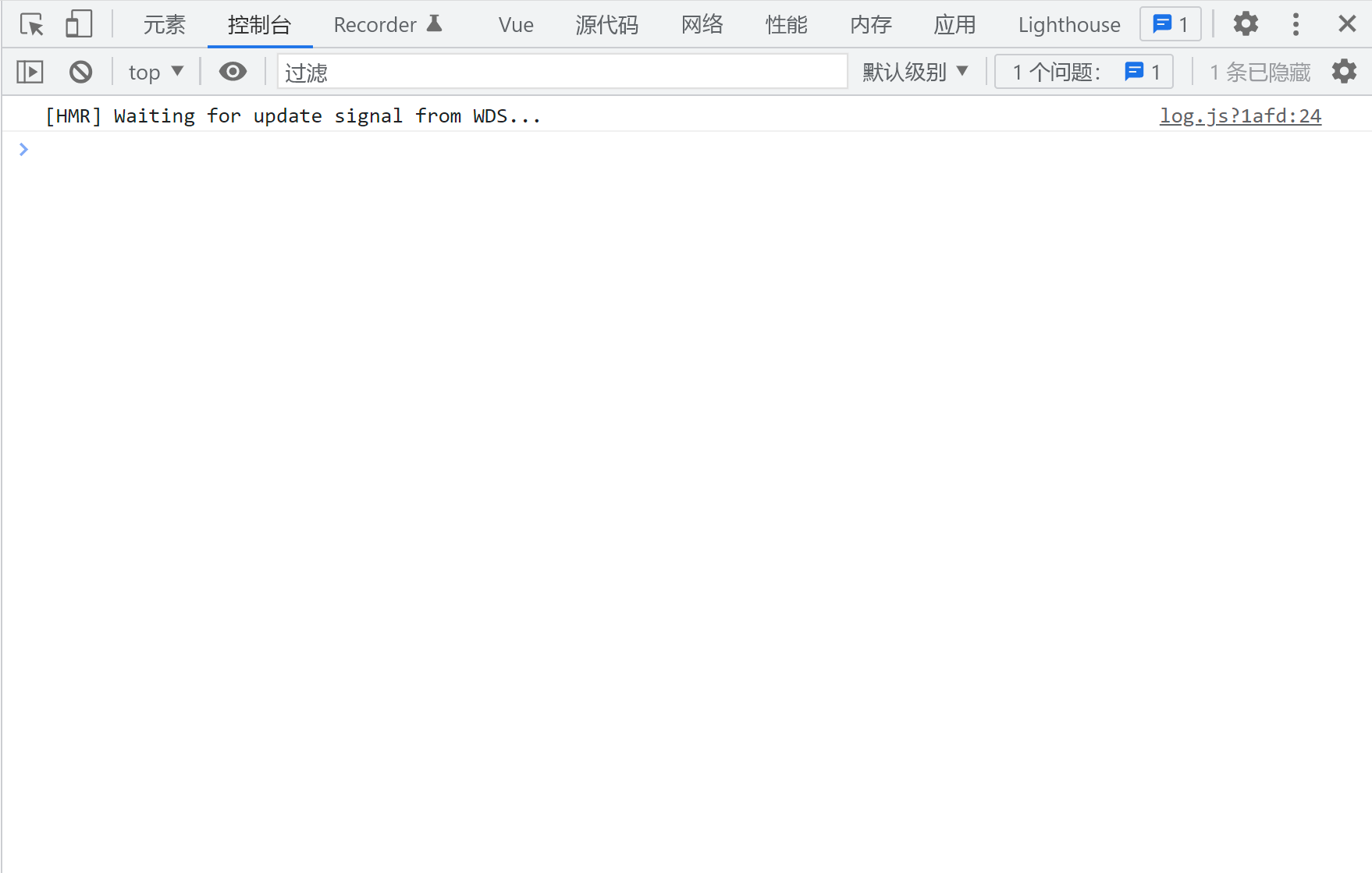Open the JavaScript context dropdown labeled top
This screenshot has width=1372, height=873.
[155, 71]
